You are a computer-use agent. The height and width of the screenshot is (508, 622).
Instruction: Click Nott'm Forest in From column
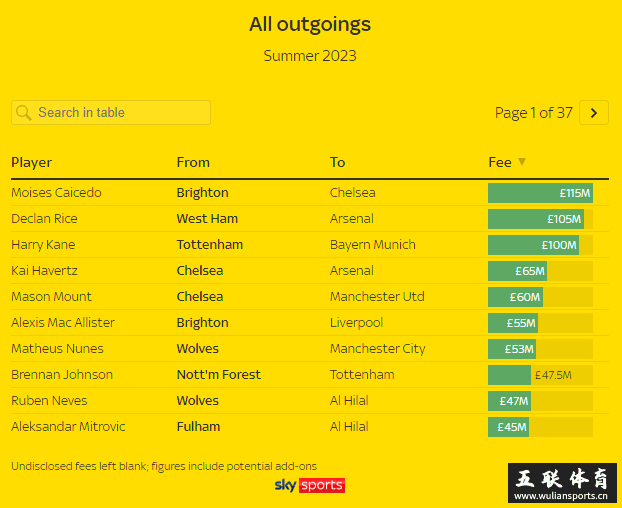click(219, 375)
